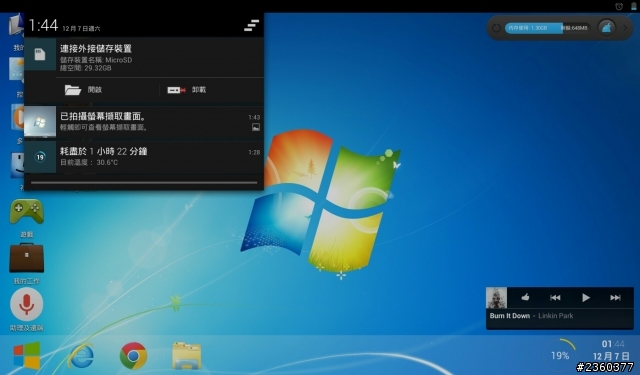
Task: Tap the date '12月7日週六' in notification header
Action: [81, 29]
